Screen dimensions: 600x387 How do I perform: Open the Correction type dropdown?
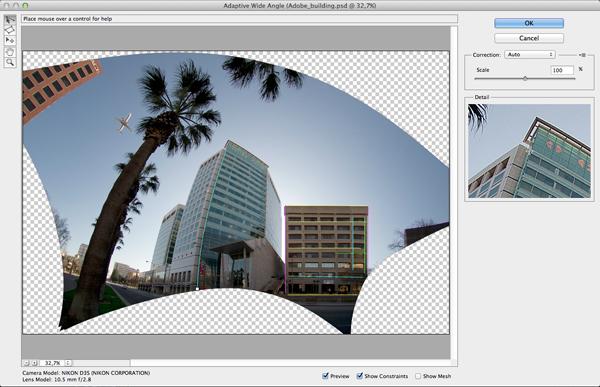[530, 55]
